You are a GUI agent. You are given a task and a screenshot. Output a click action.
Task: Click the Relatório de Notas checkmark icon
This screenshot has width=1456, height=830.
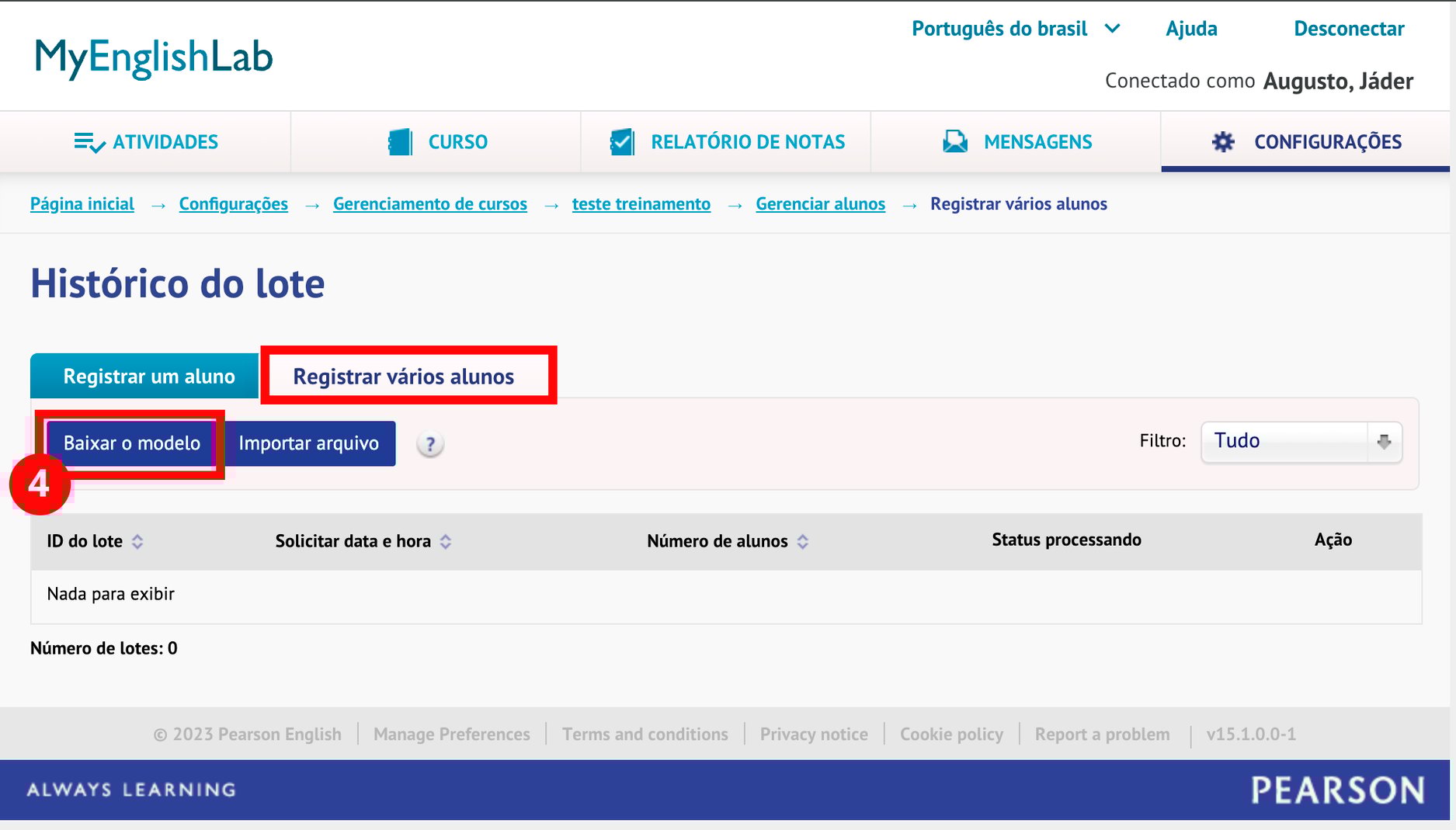click(x=622, y=142)
